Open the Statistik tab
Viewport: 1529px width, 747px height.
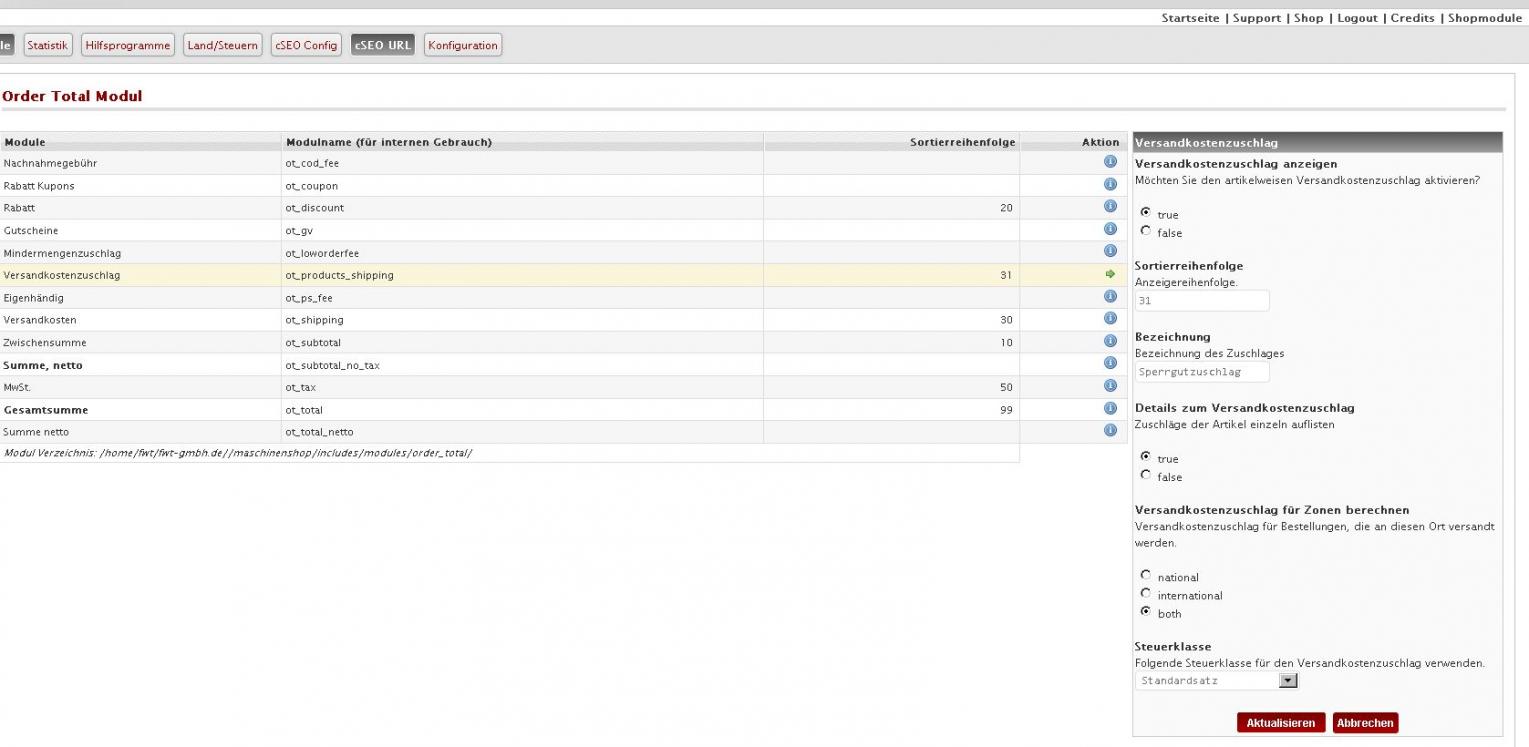(48, 45)
